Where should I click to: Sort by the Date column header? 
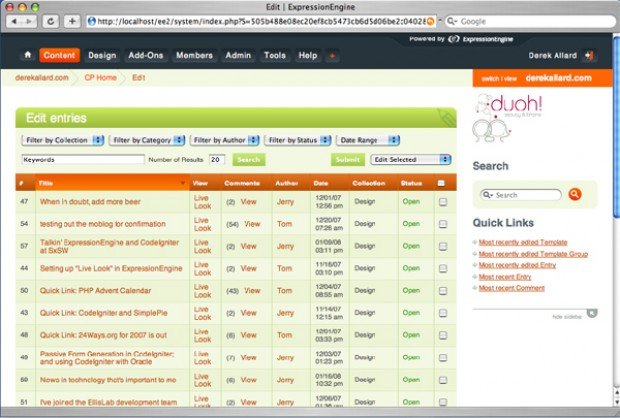tap(321, 183)
